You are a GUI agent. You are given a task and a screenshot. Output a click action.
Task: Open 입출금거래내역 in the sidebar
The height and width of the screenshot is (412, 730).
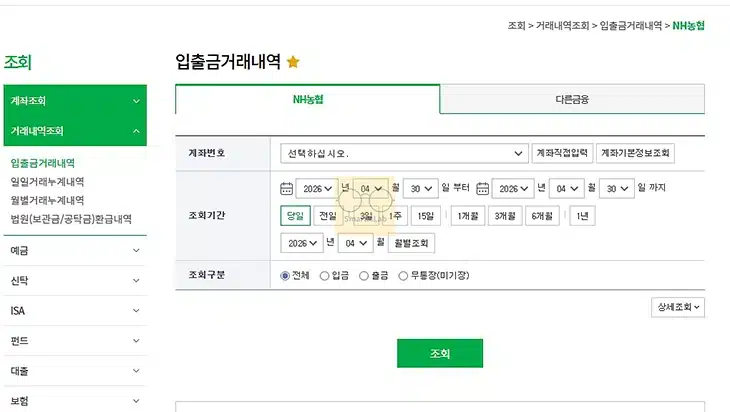tap(43, 163)
